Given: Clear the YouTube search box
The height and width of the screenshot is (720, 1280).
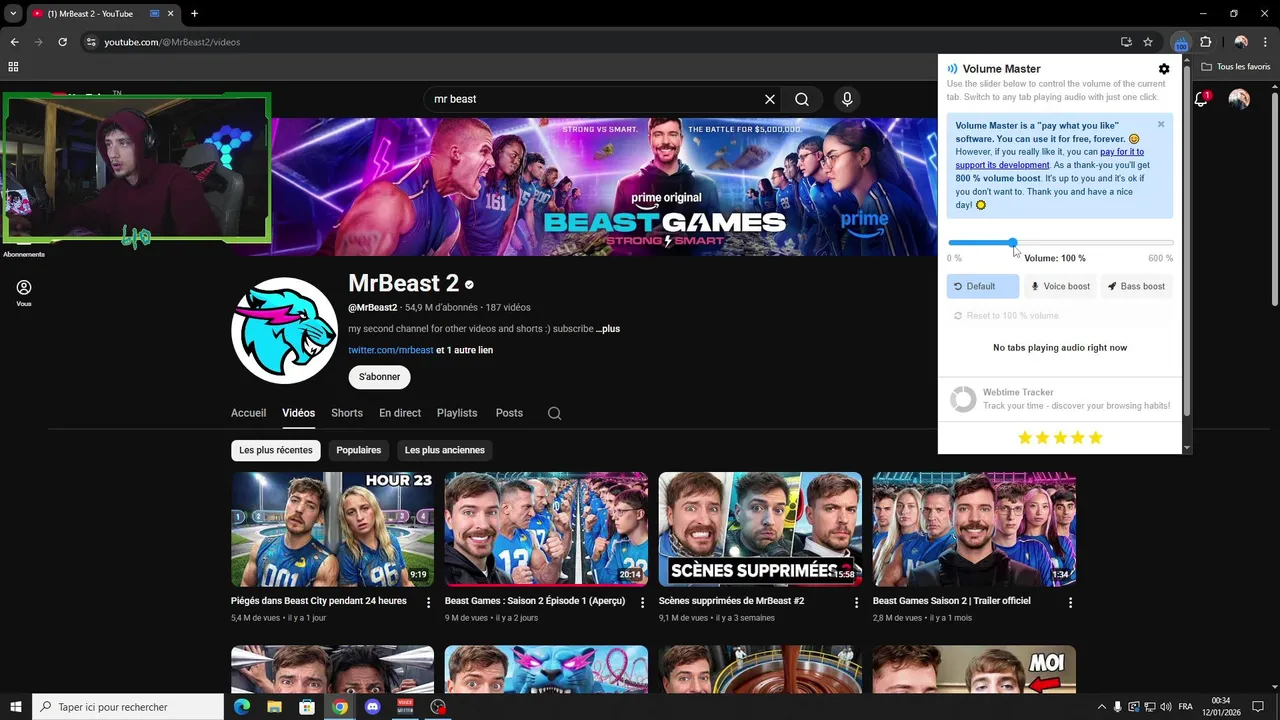Looking at the screenshot, I should click(770, 99).
